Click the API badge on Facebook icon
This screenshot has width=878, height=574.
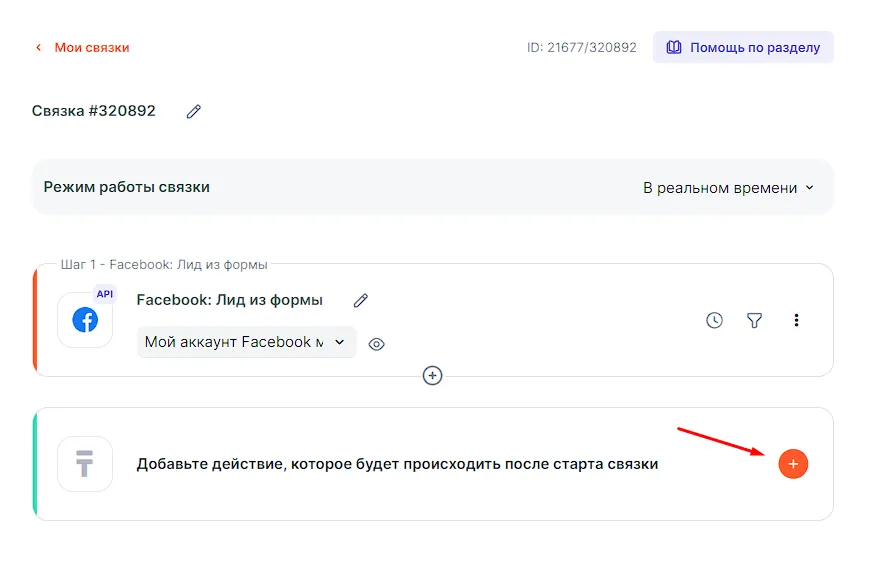click(105, 294)
